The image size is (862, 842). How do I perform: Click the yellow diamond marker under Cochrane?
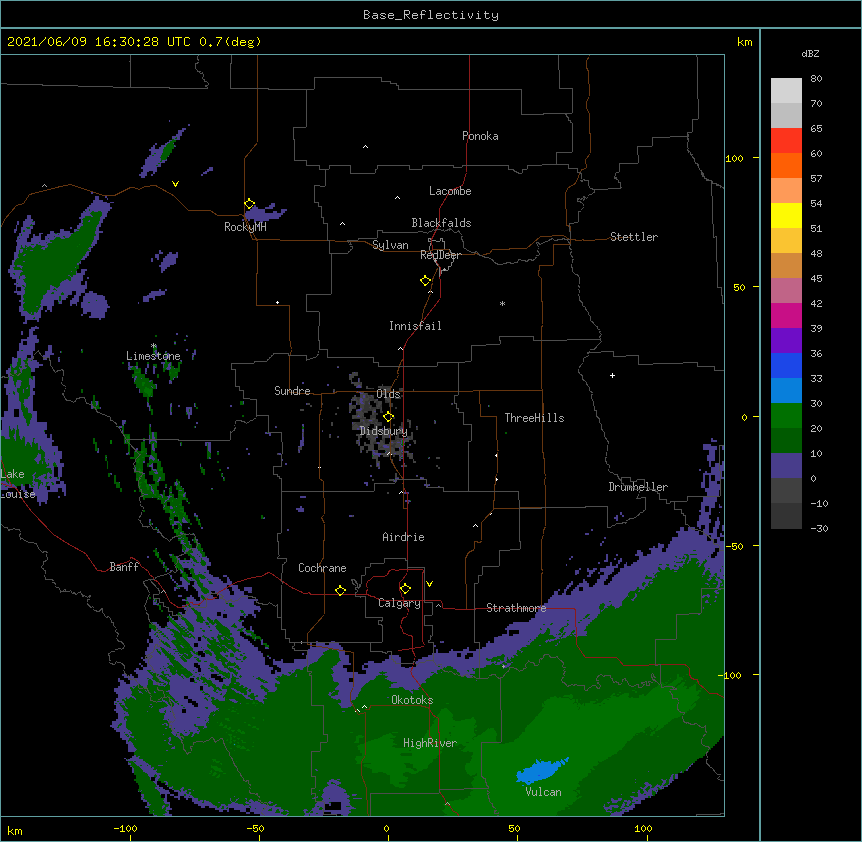point(340,590)
